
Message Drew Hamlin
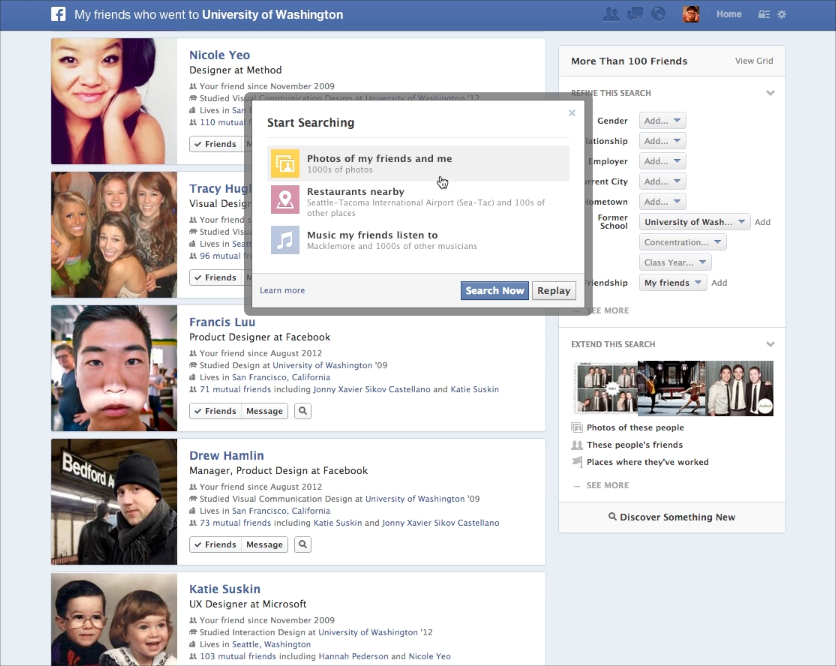click(x=264, y=544)
